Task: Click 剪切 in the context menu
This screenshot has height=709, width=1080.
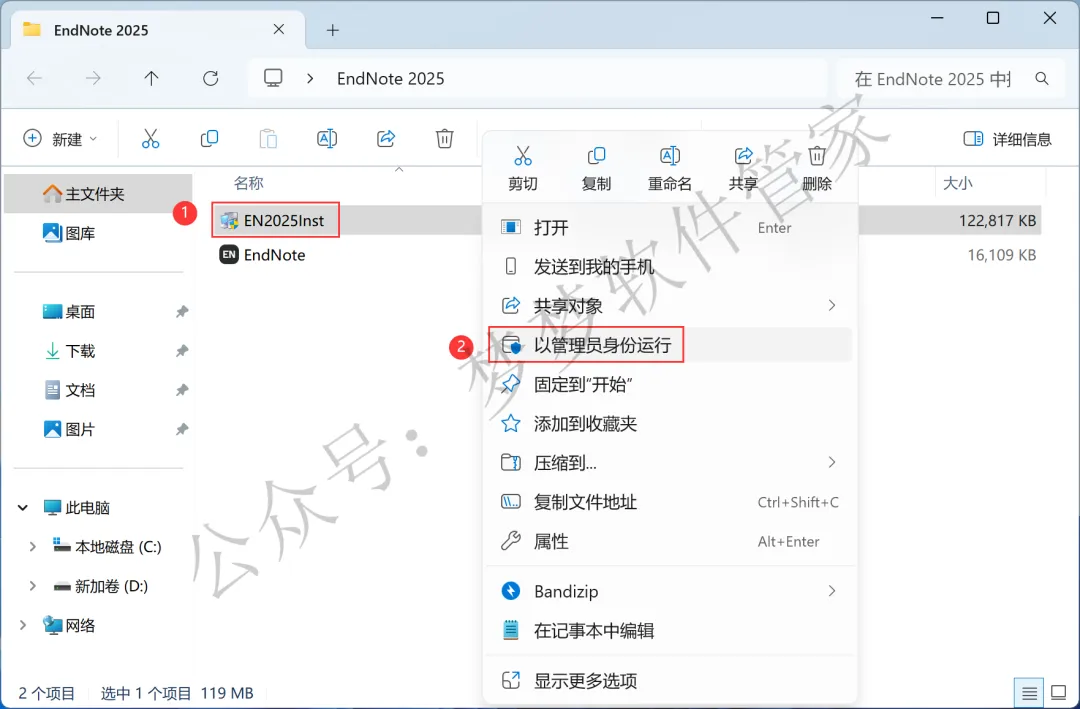Action: coord(523,169)
